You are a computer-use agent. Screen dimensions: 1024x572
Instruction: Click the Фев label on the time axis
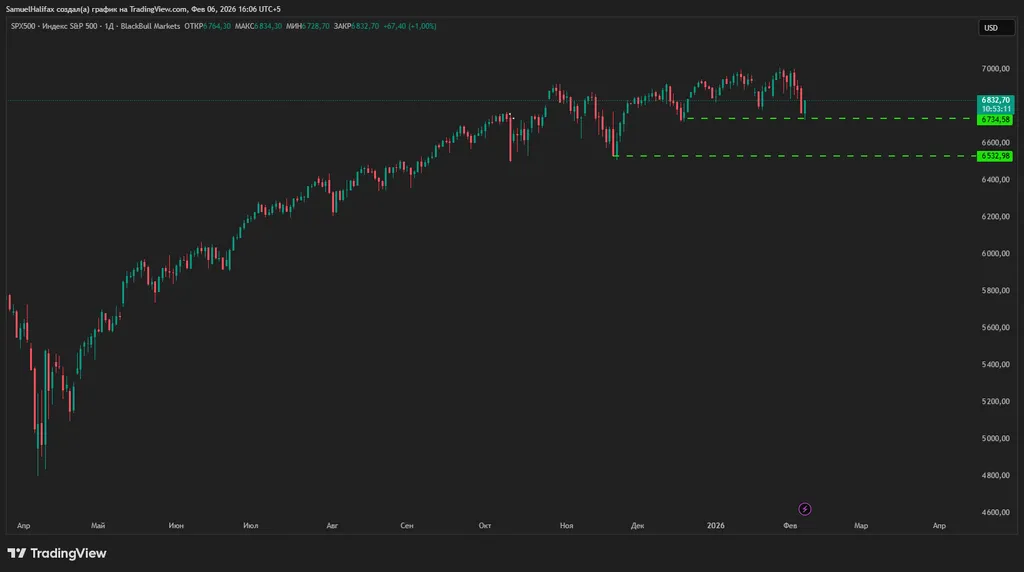tap(790, 525)
